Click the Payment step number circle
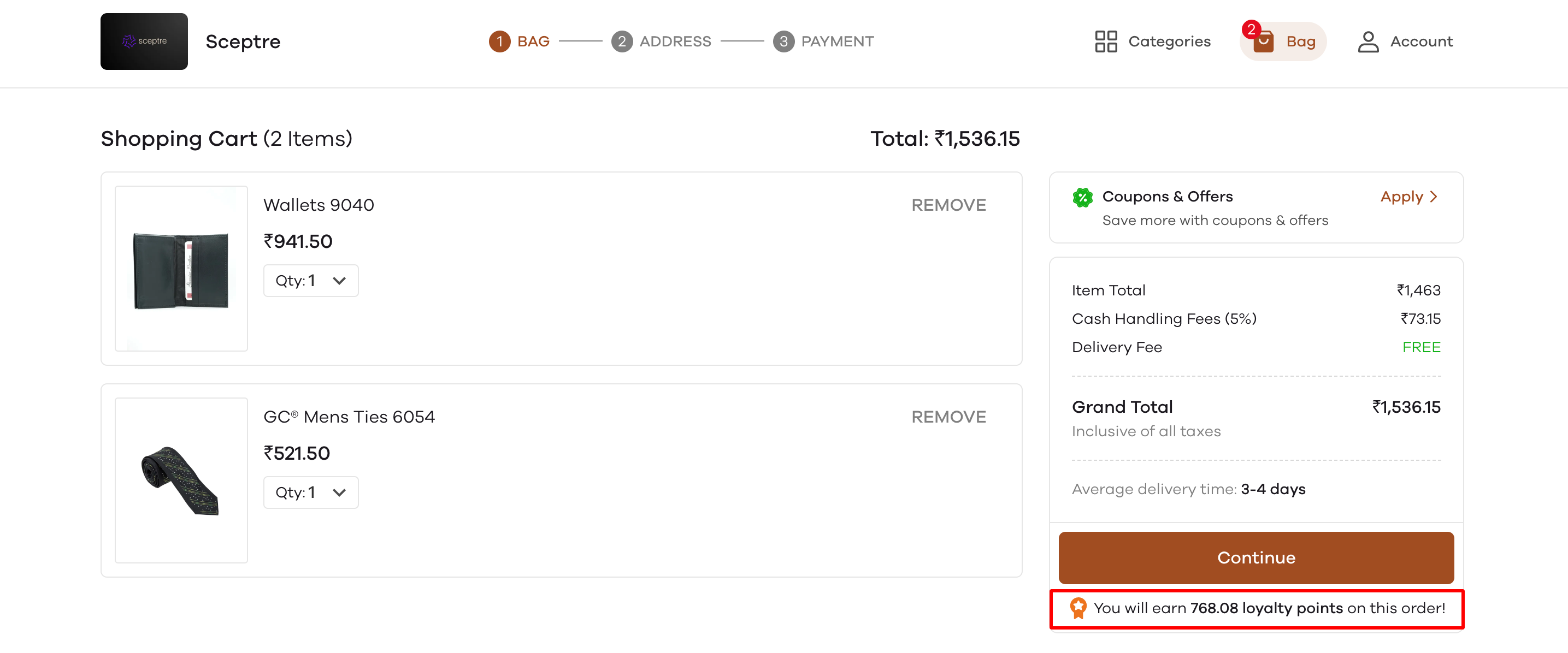Screen dimensions: 1568x653 point(783,41)
